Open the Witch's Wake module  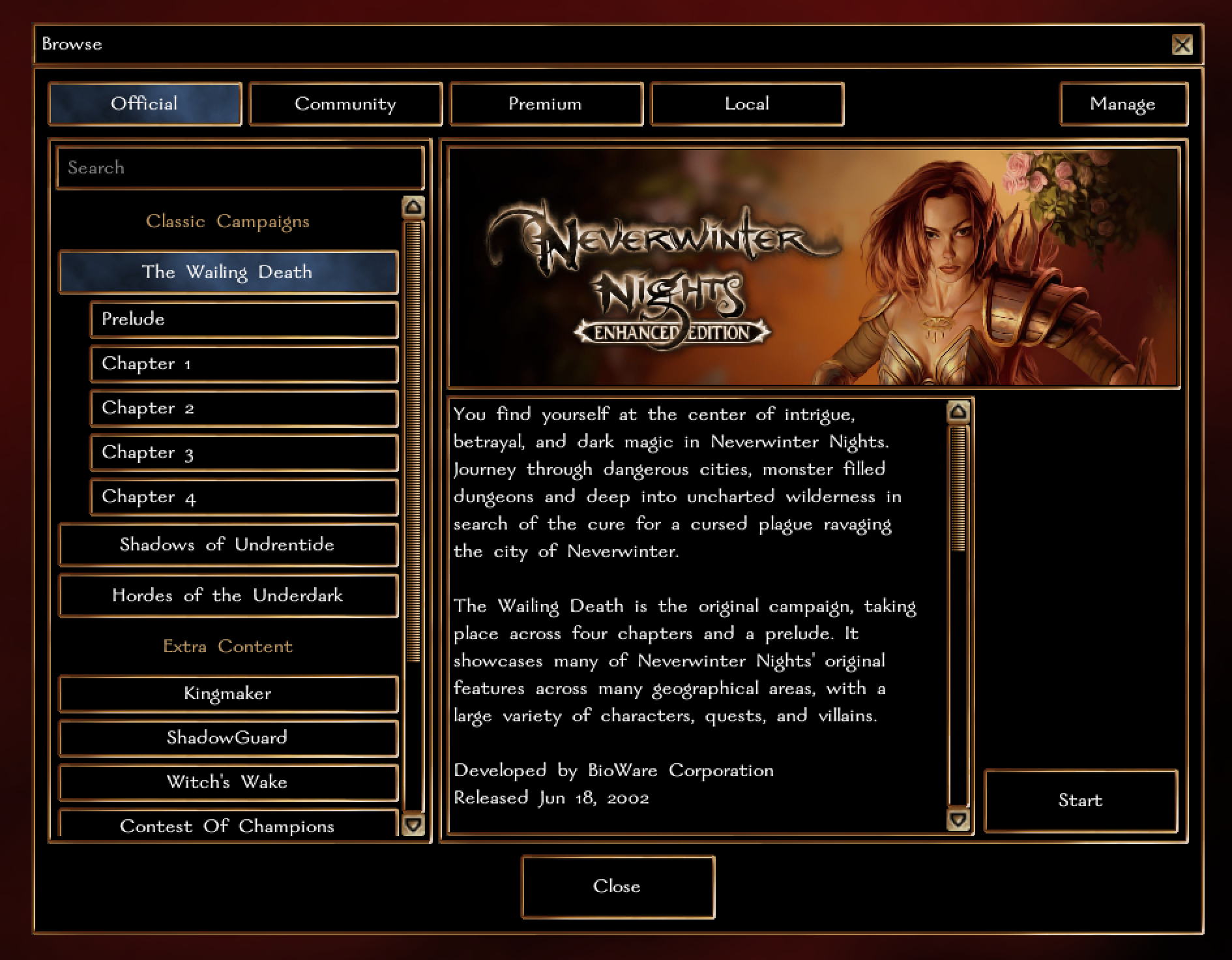[228, 782]
